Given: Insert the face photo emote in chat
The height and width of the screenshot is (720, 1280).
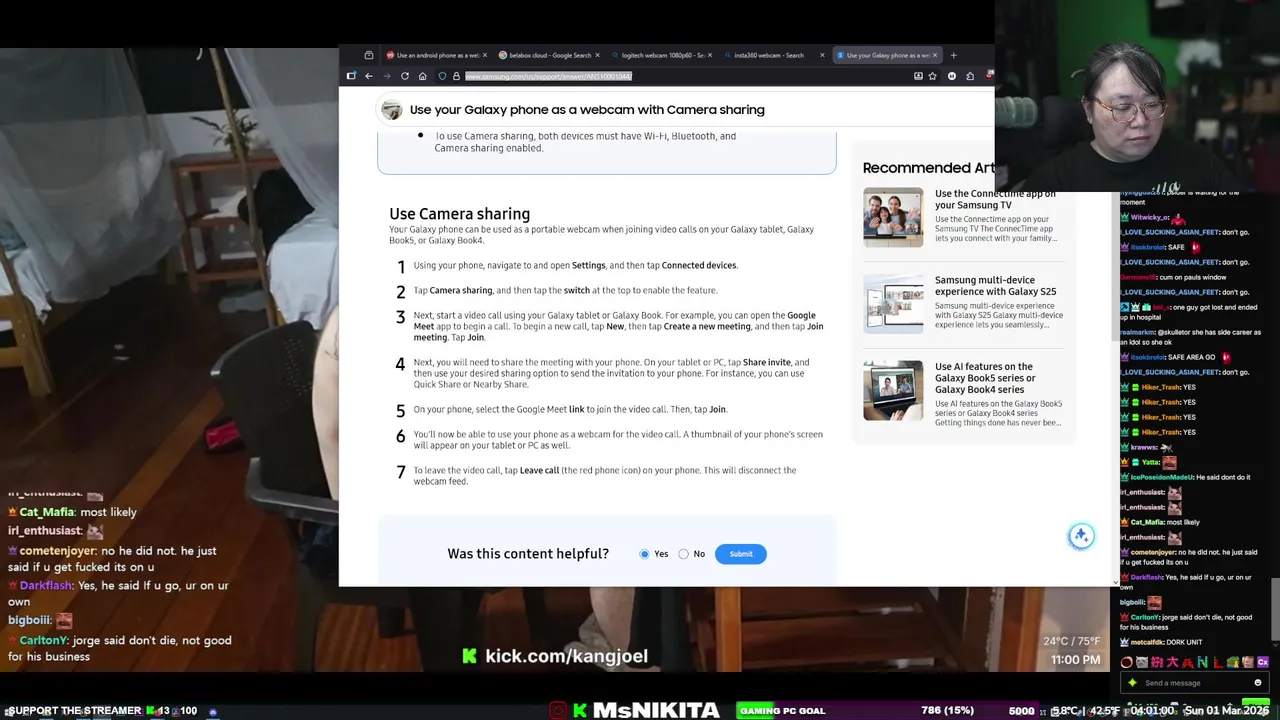Looking at the screenshot, I should pos(1248,662).
